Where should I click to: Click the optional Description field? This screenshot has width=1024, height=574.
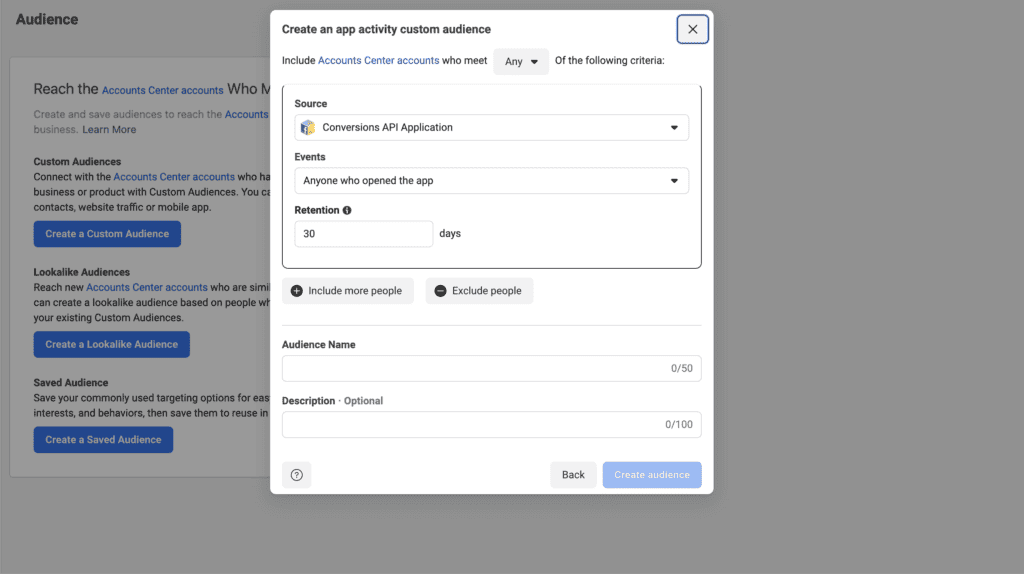[x=491, y=424]
